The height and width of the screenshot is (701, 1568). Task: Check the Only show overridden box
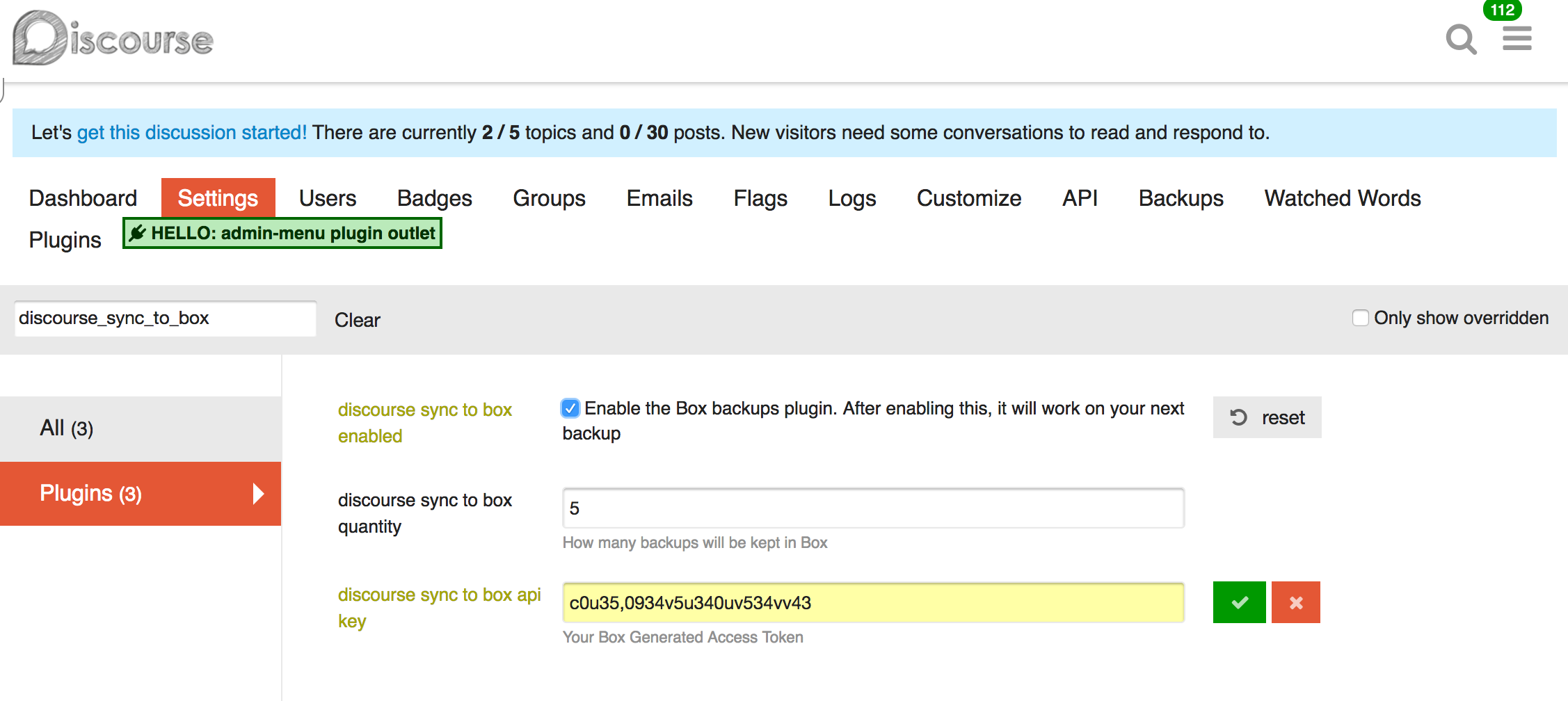pos(1360,318)
